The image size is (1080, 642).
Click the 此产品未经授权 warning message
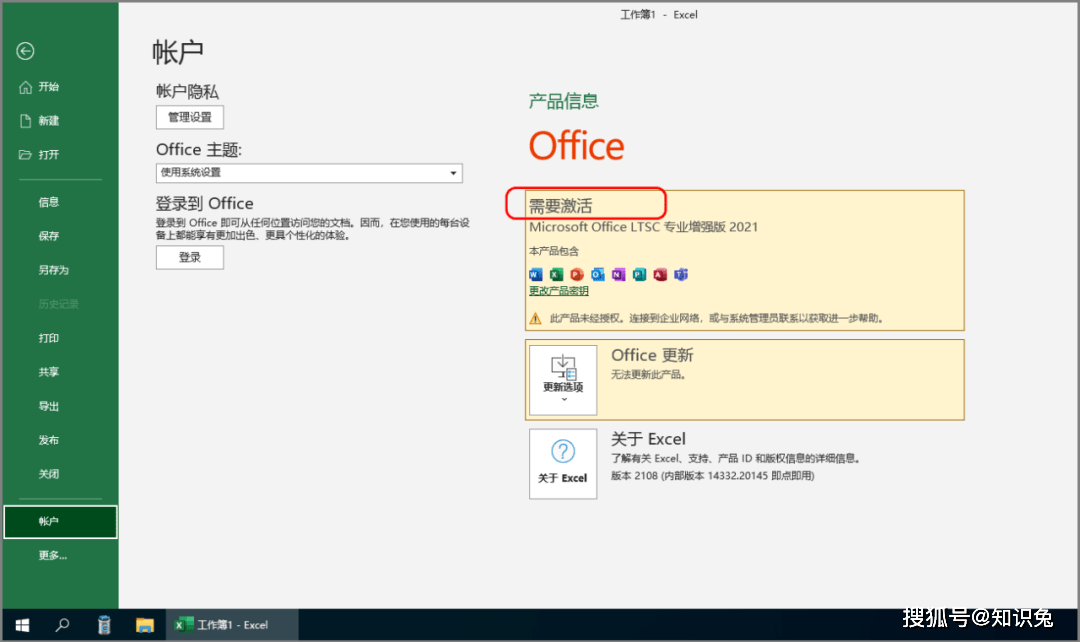point(716,318)
